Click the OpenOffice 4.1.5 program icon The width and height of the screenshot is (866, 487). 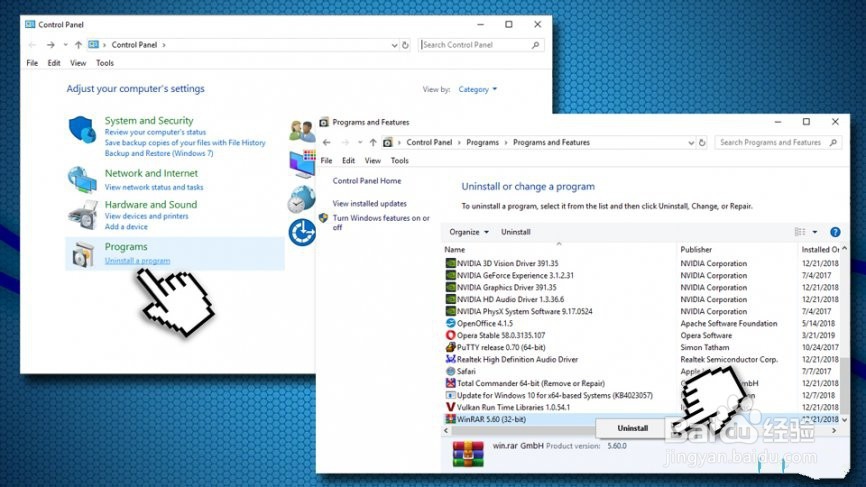(451, 323)
